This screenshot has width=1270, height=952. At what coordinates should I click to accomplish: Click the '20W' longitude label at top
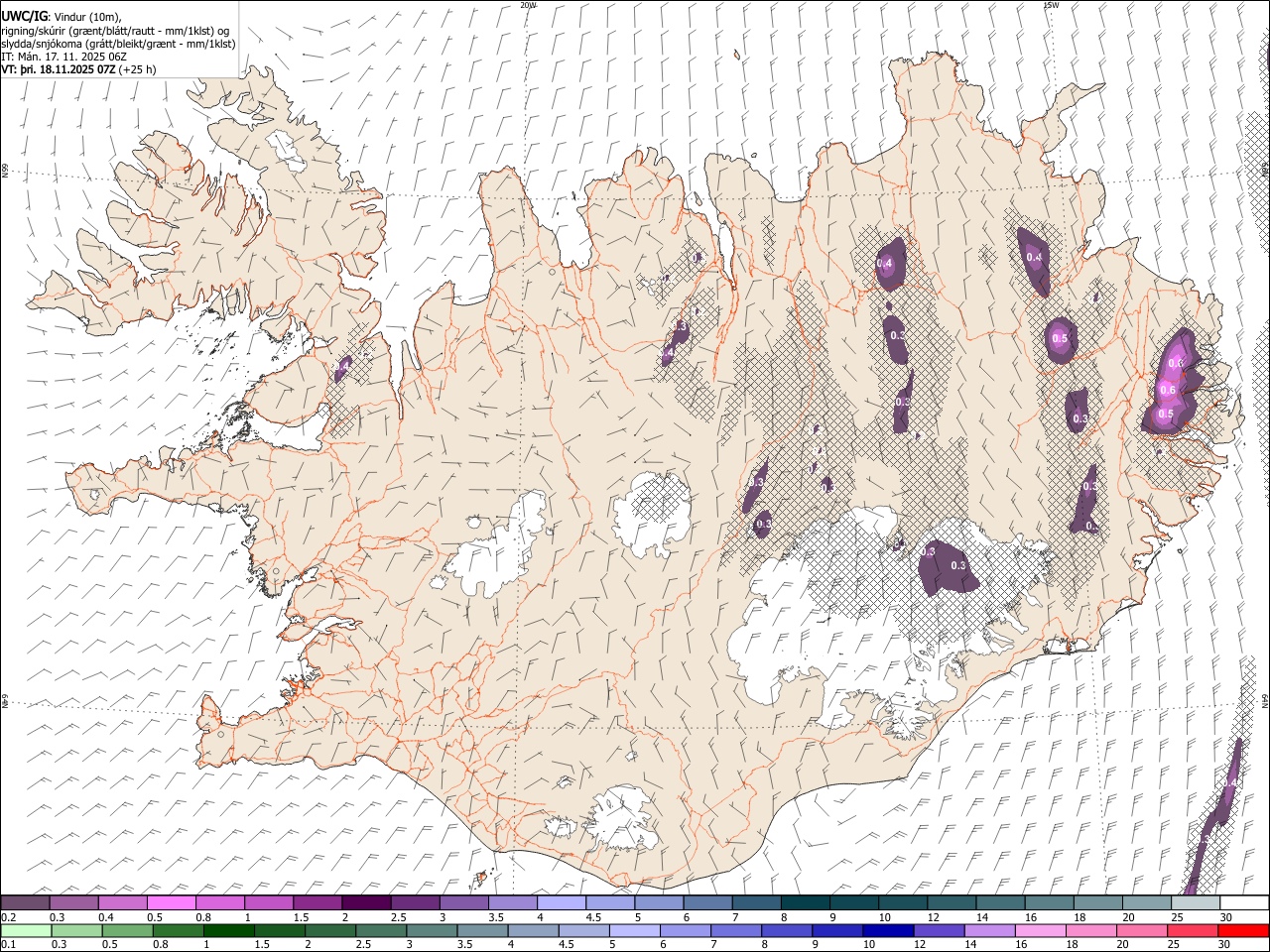[x=528, y=5]
